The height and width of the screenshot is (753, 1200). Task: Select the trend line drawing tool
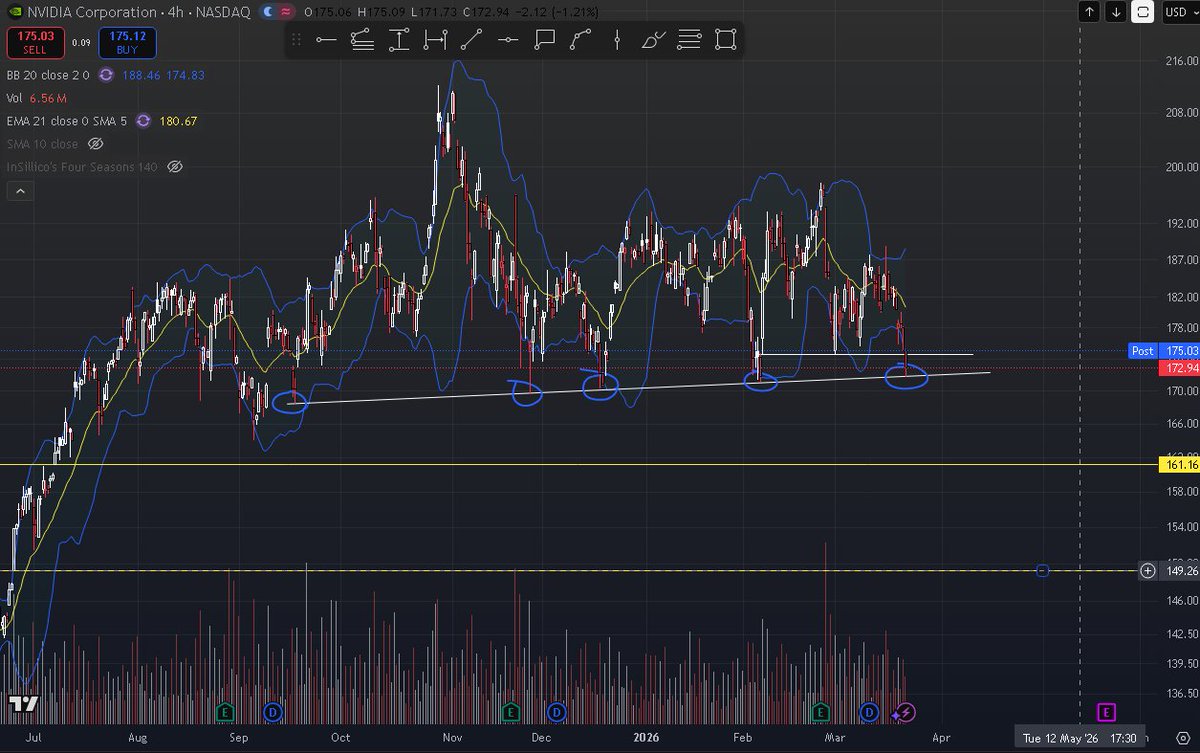point(472,40)
